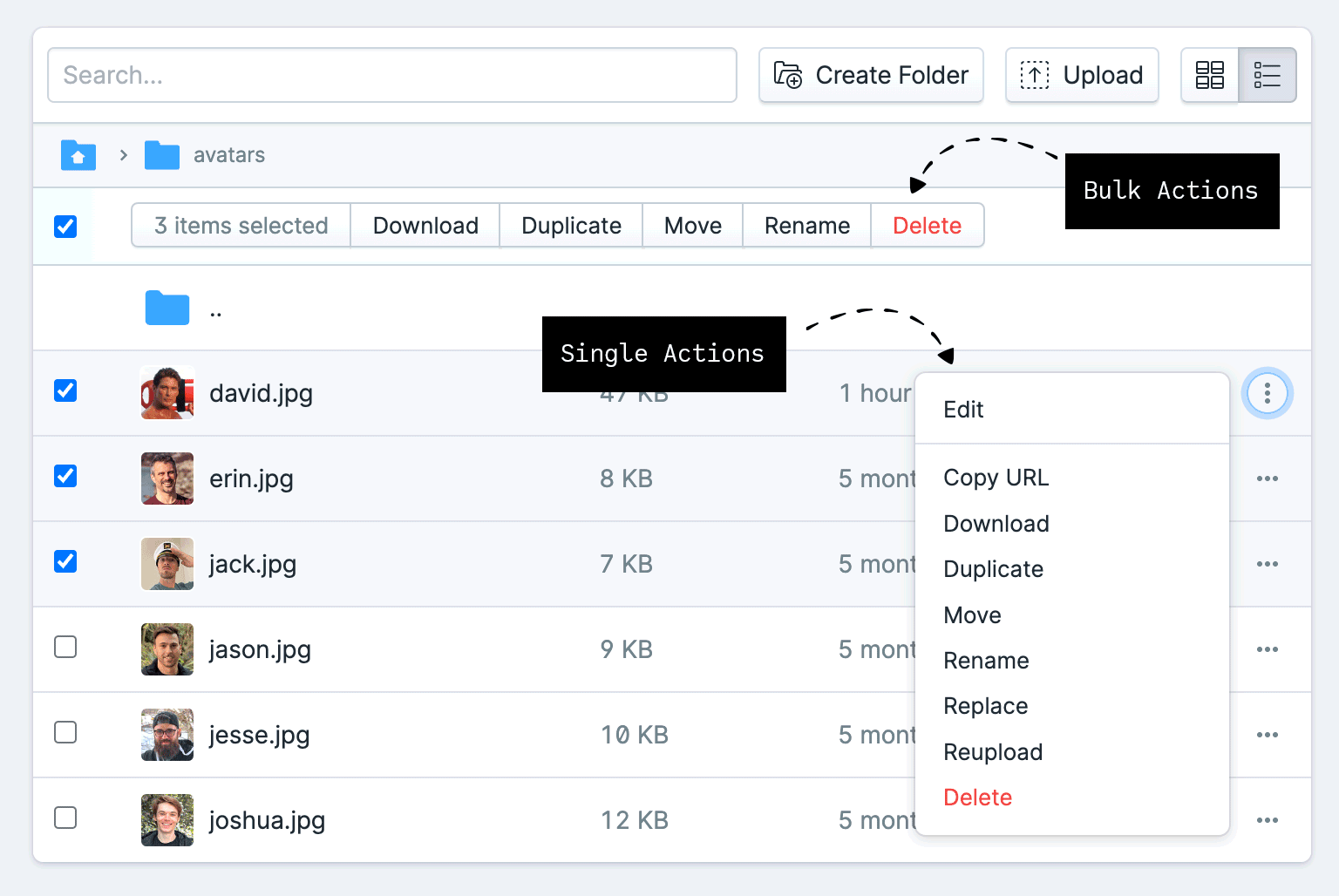Uncheck the select-all checkbox
Screen dimensions: 1339x896
pos(65,226)
